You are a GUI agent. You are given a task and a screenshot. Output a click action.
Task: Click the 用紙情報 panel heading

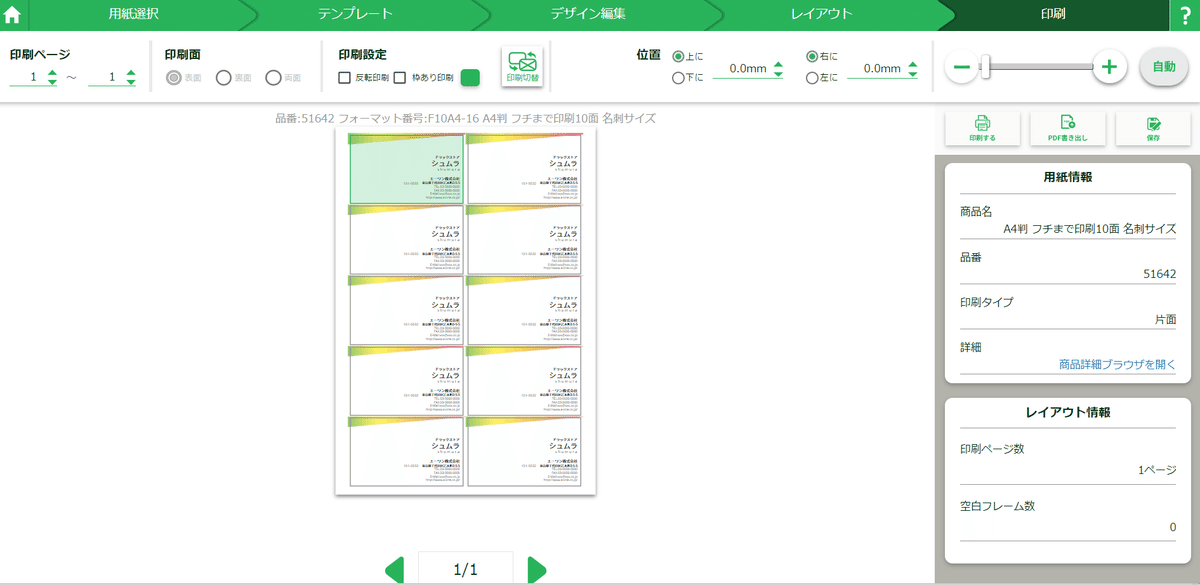click(1067, 177)
